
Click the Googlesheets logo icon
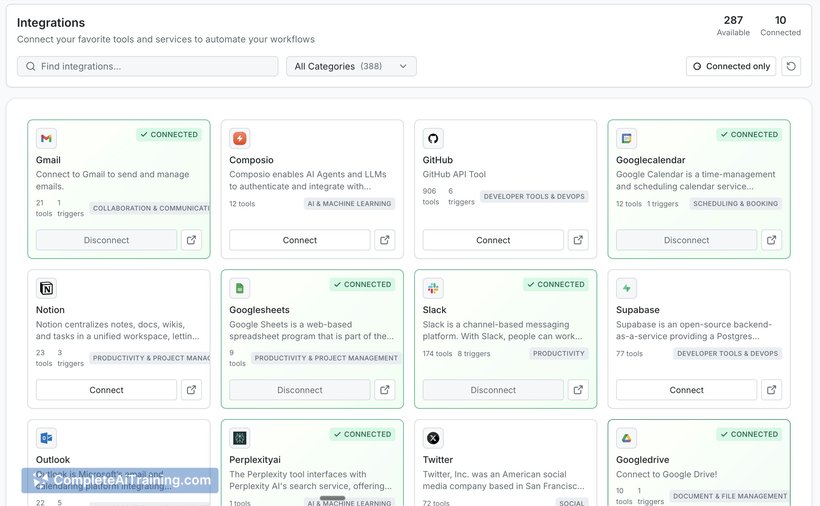pos(240,289)
